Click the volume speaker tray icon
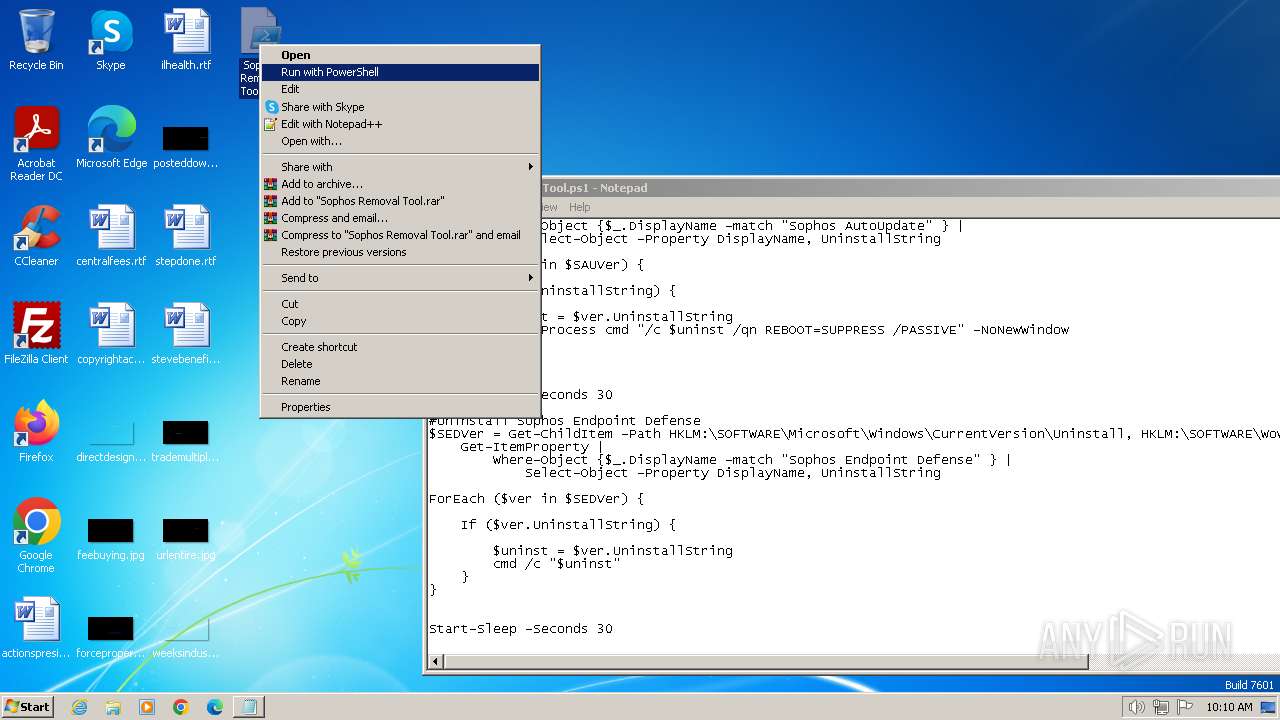 pyautogui.click(x=1136, y=707)
